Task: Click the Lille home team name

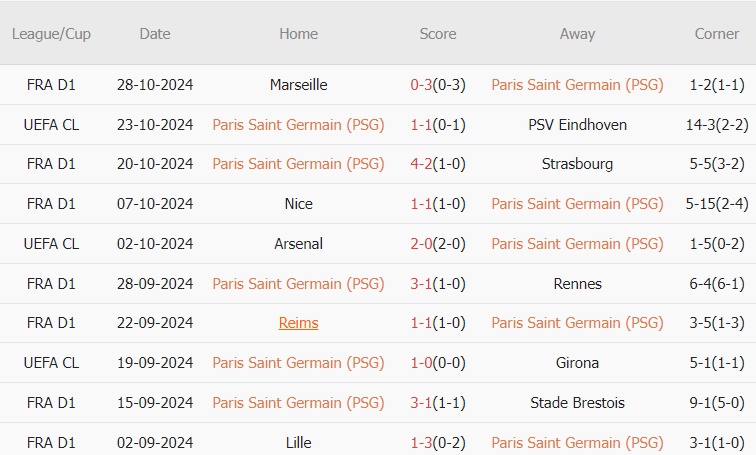Action: (298, 442)
